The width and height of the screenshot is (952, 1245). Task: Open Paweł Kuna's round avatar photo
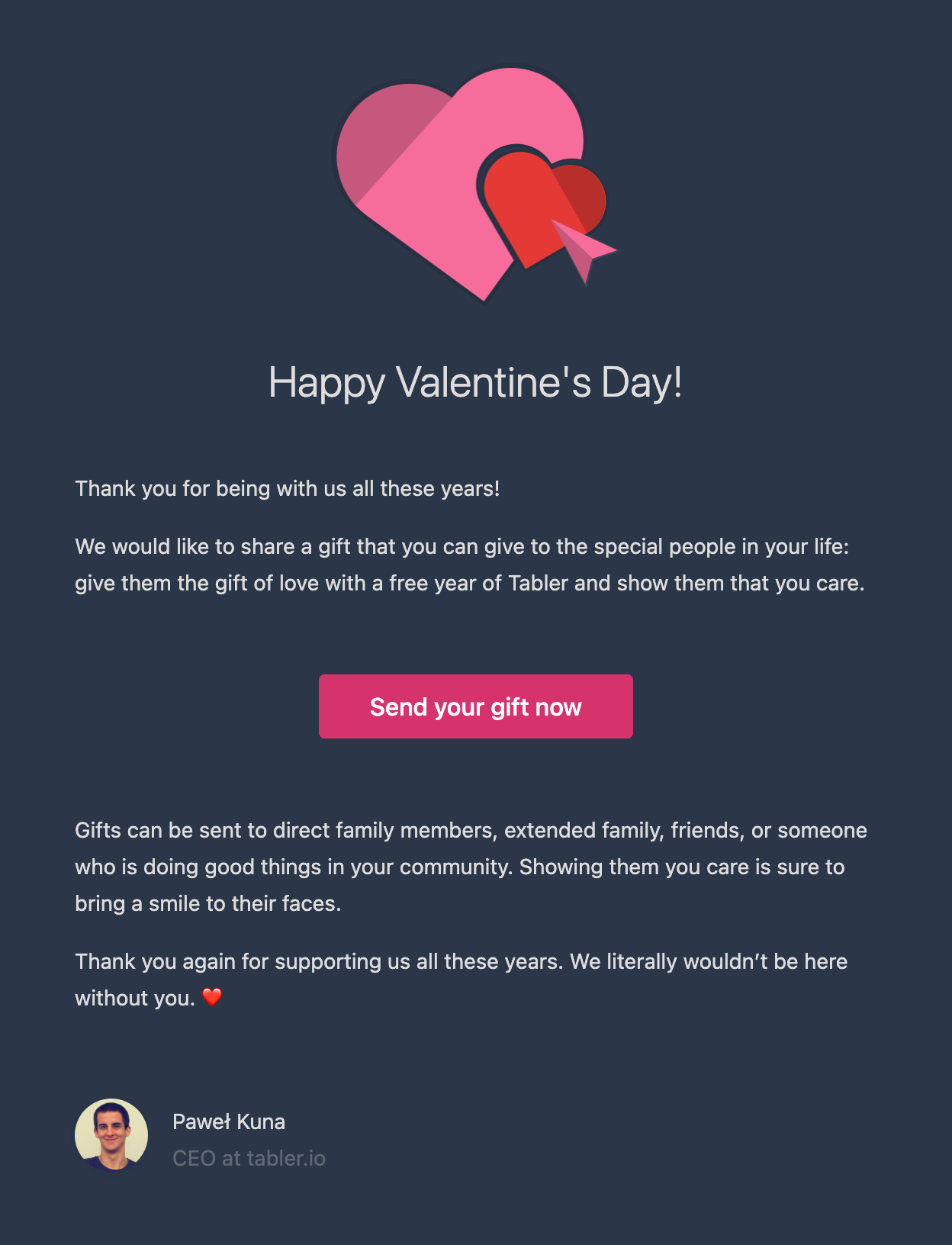111,1135
